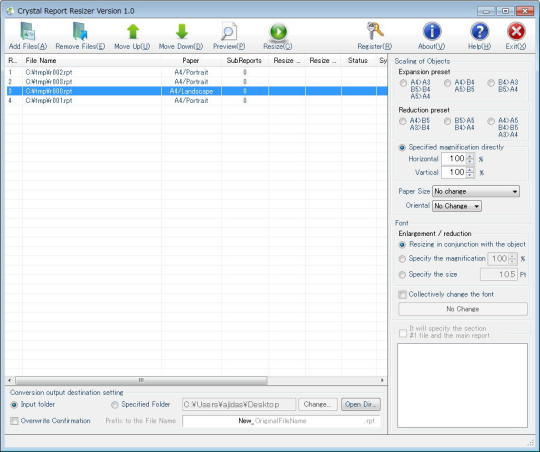The image size is (540, 452).
Task: Open the Help question mark icon
Action: [479, 32]
